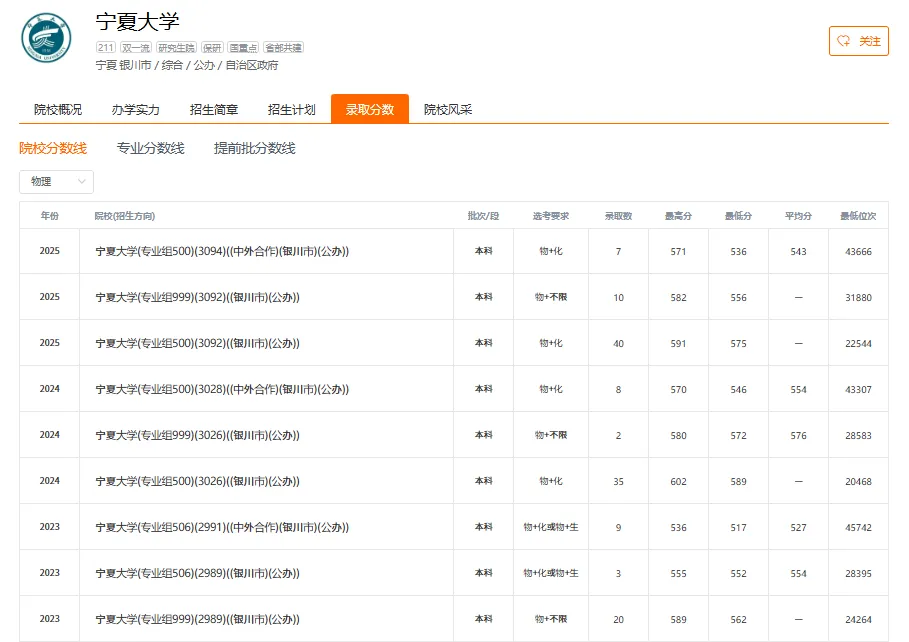
Task: Click lowest rank value 43307
Action: (x=859, y=390)
